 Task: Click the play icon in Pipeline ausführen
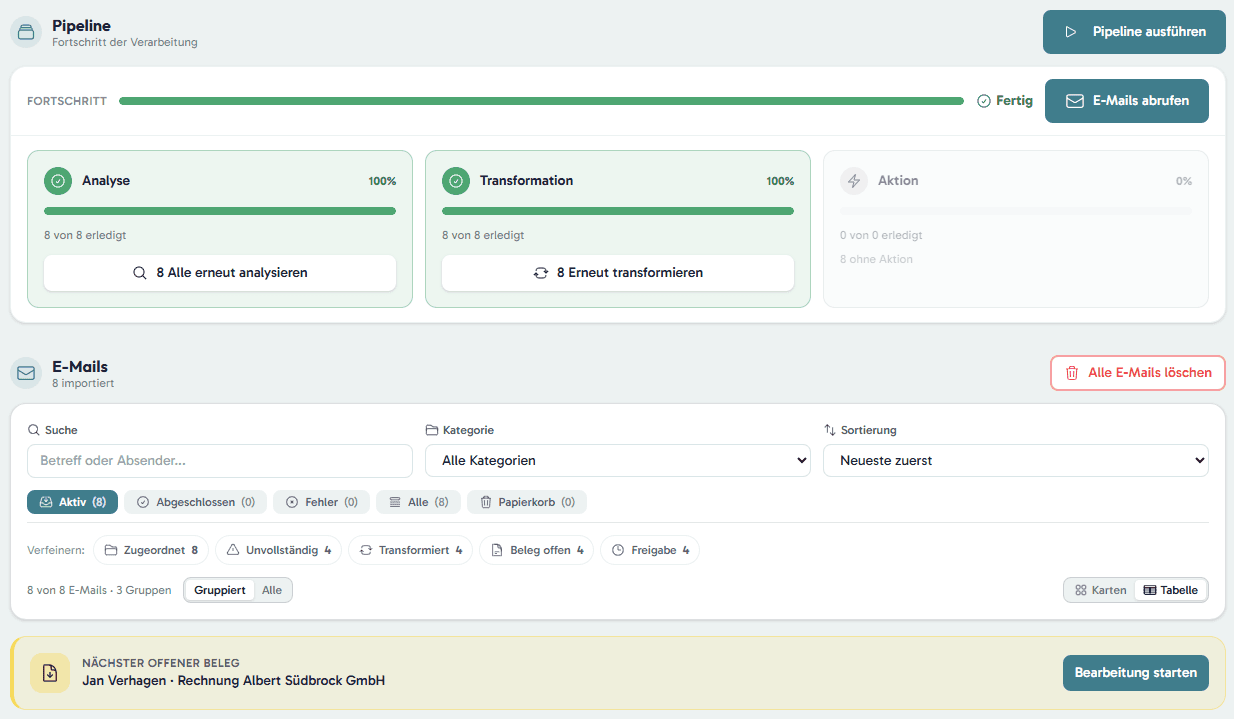click(1071, 32)
